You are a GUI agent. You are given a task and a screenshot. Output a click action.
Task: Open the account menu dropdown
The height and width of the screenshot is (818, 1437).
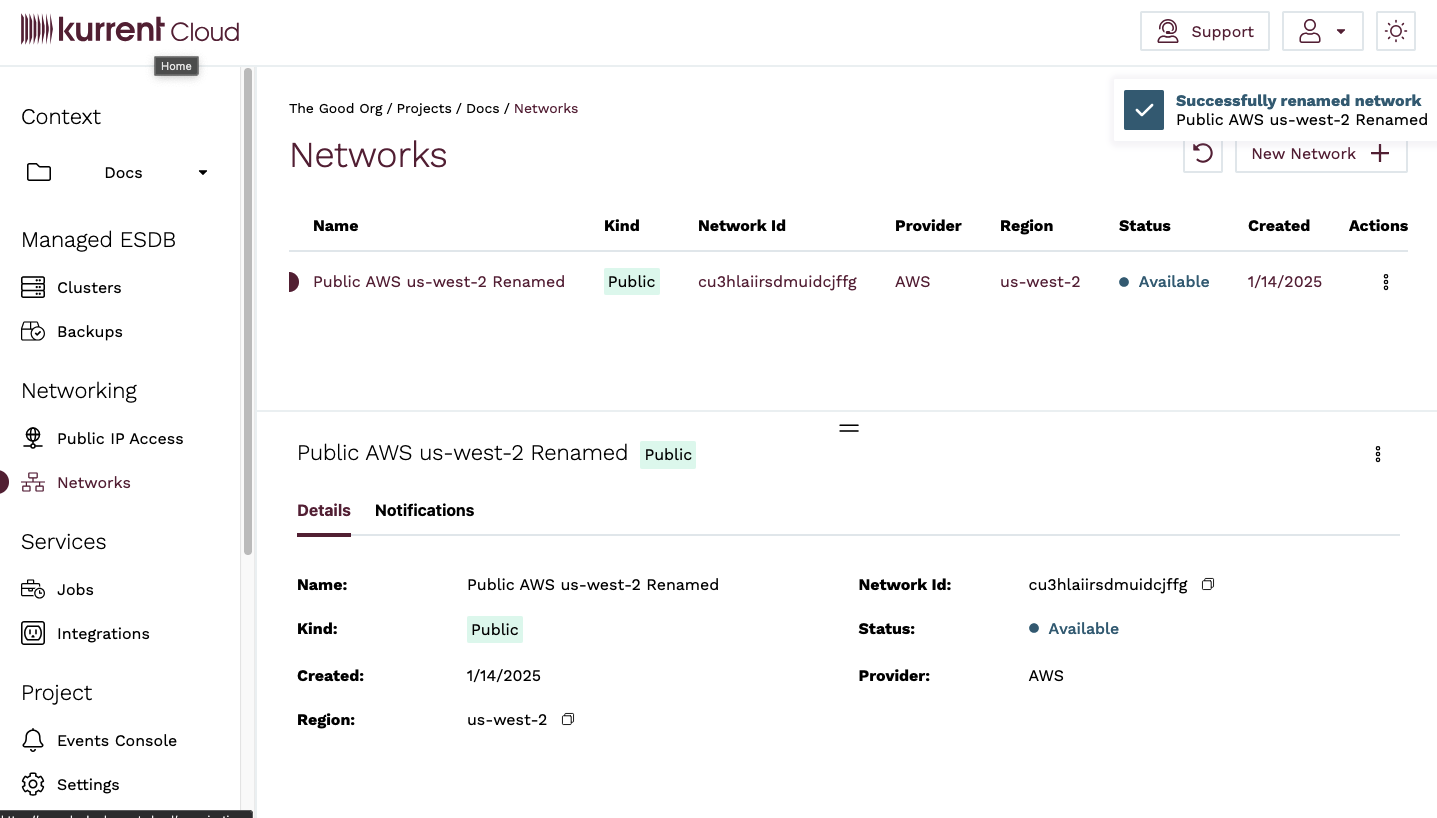pyautogui.click(x=1322, y=31)
